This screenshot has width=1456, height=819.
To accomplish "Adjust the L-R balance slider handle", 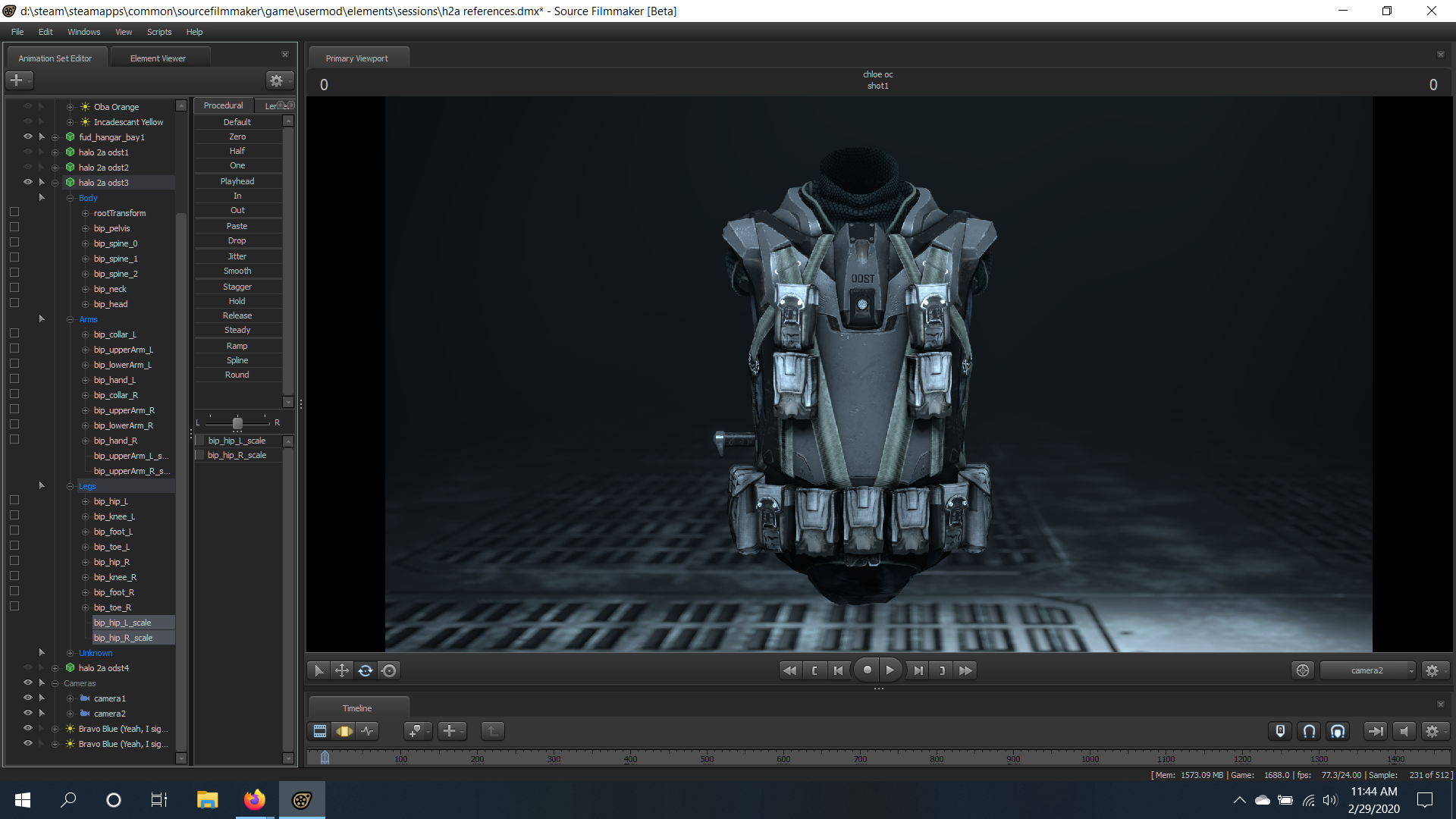I will point(237,422).
